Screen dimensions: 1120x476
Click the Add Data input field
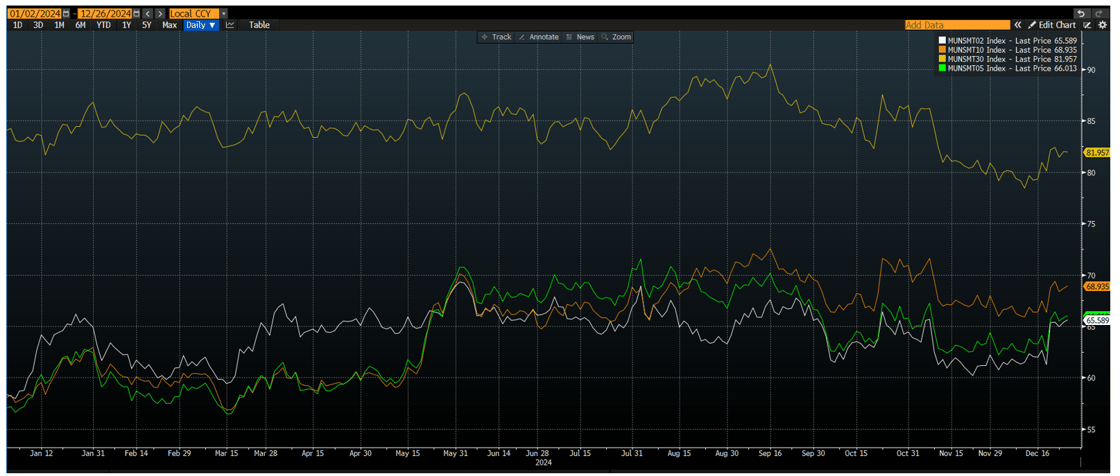[x=957, y=25]
